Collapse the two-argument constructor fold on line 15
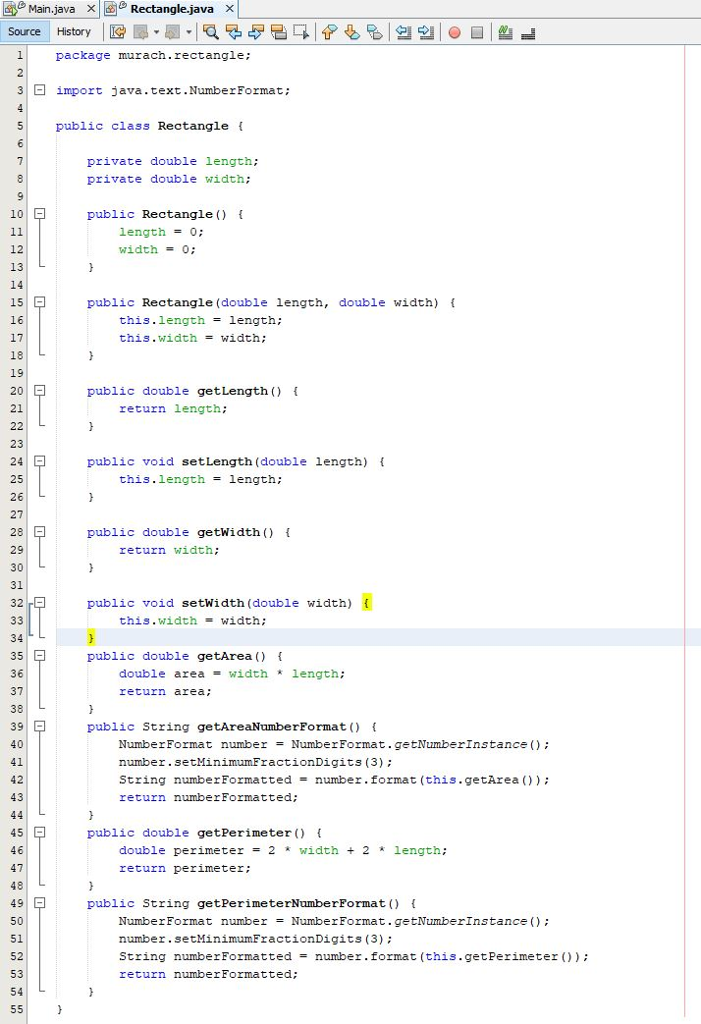Screen dimensions: 701x1024 (40, 302)
